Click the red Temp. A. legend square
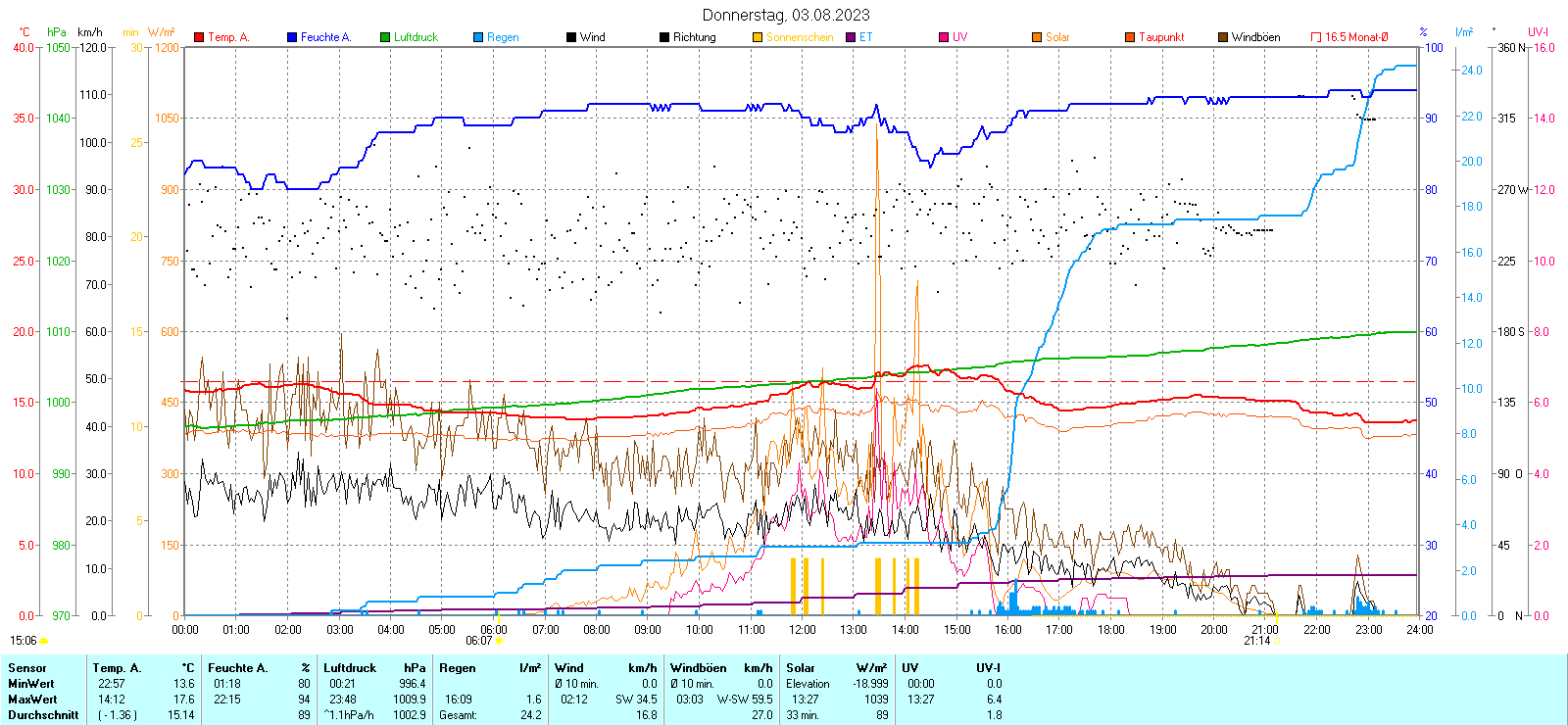 point(199,37)
